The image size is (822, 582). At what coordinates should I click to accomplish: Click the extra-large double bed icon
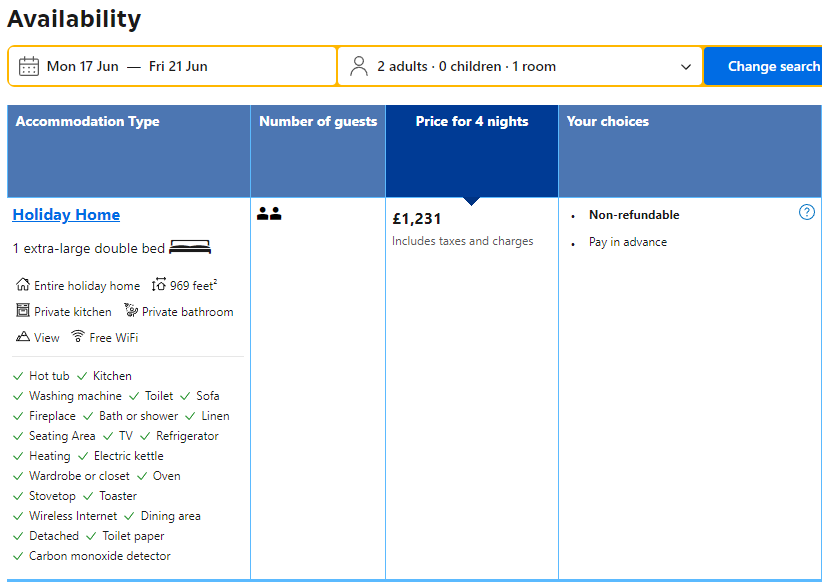click(x=190, y=247)
